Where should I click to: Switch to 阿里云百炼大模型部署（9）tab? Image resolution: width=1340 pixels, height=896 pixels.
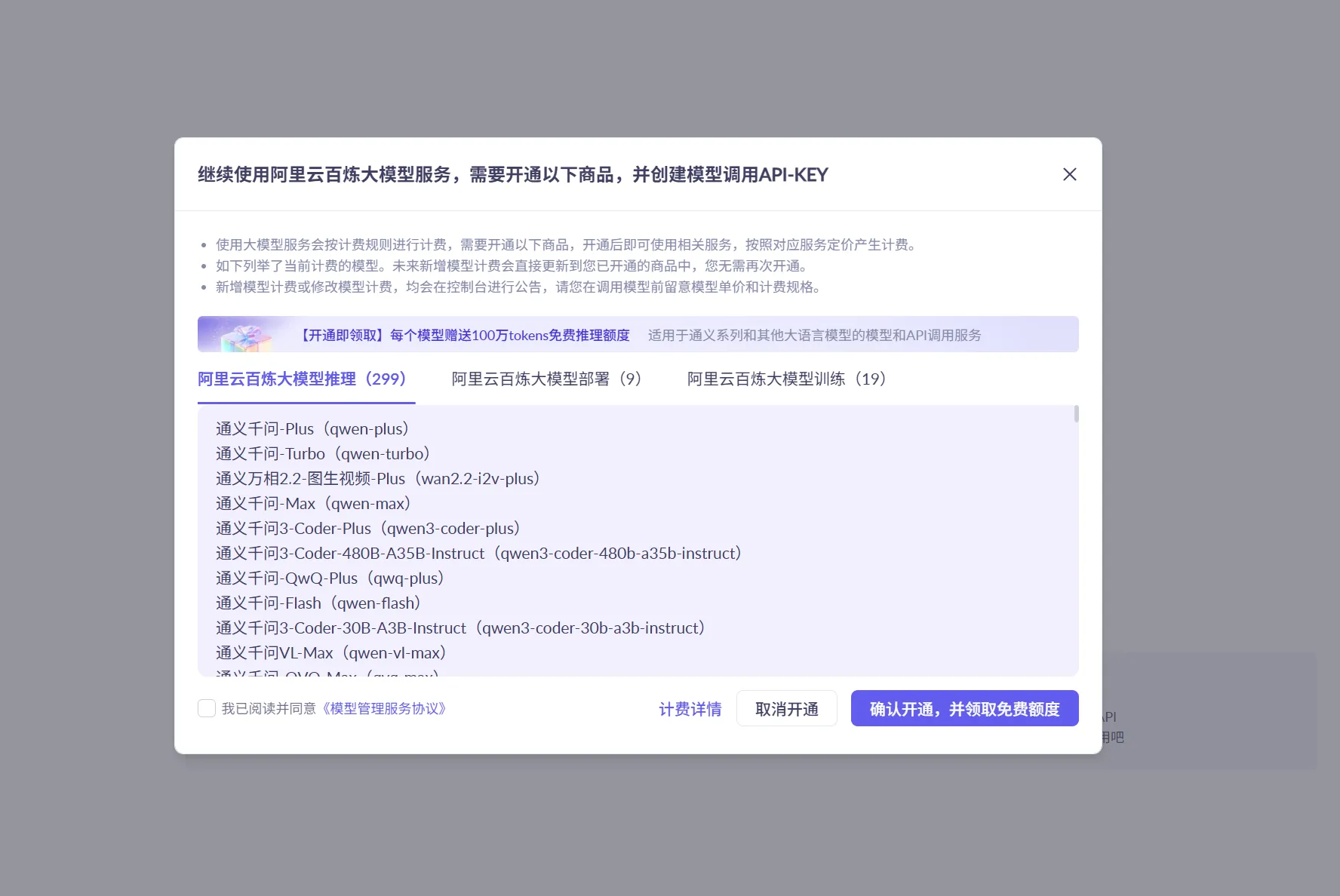point(546,379)
